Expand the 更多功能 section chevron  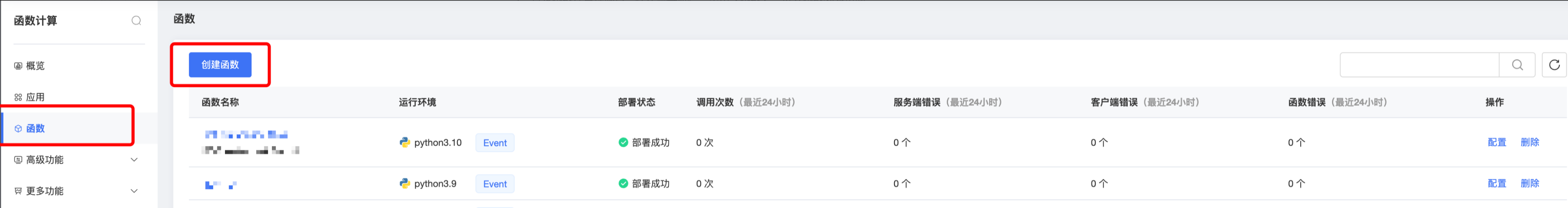[x=134, y=191]
